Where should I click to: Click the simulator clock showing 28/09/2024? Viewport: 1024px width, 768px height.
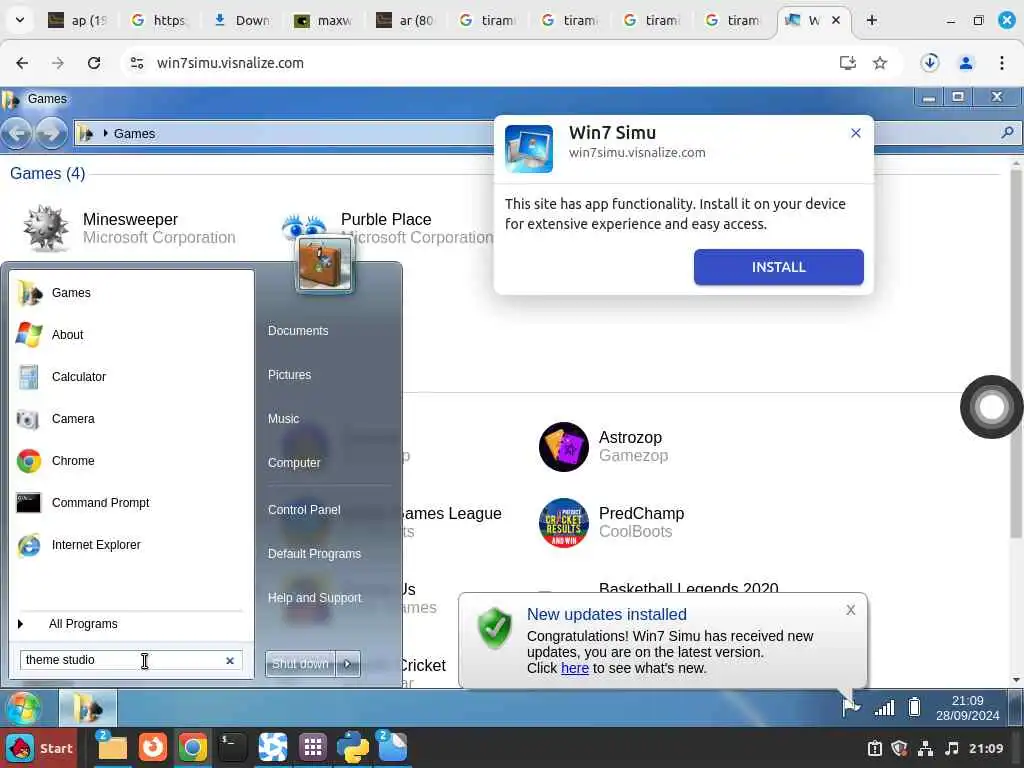967,708
